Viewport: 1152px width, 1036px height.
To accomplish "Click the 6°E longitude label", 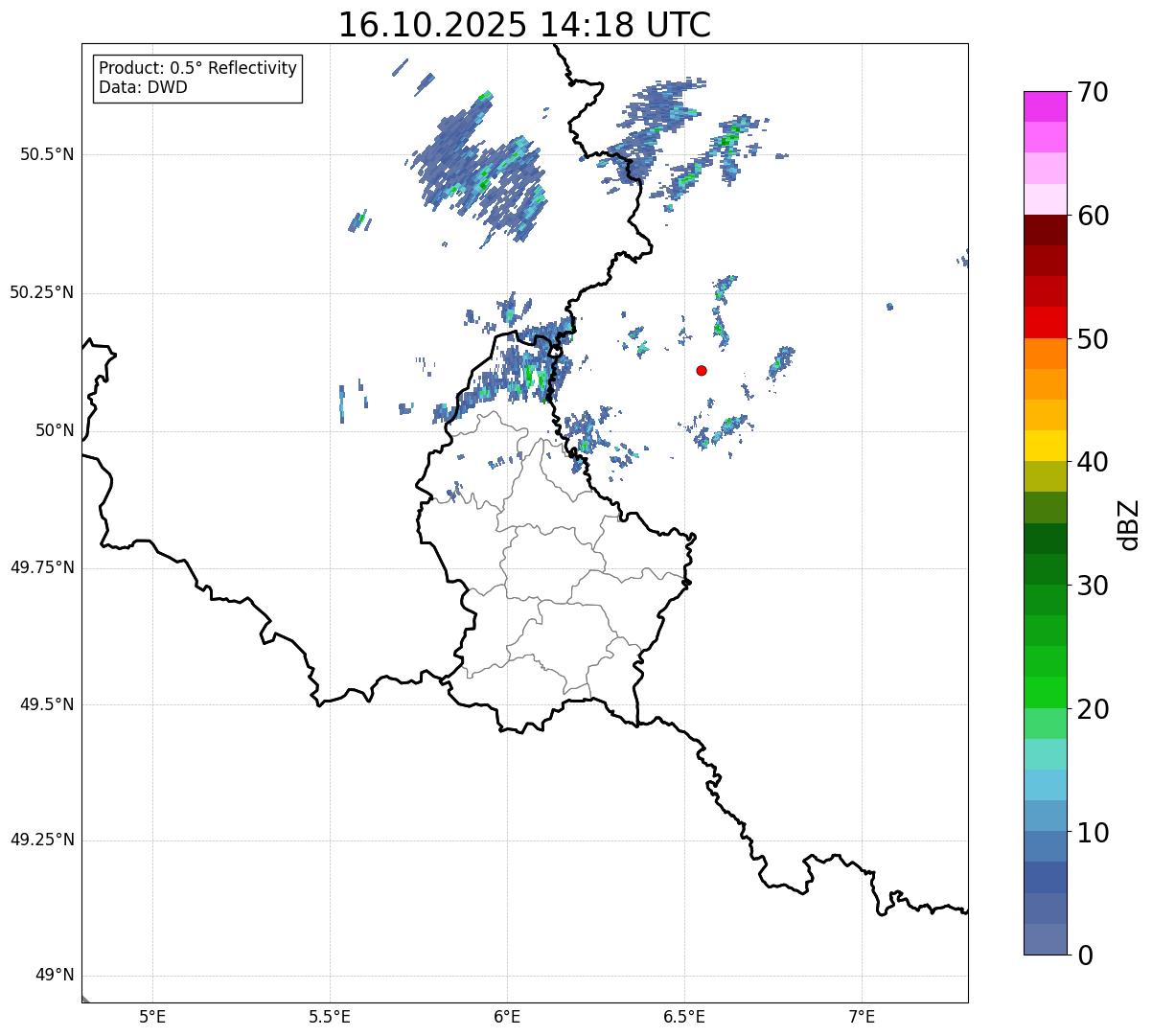I will pos(507,1016).
